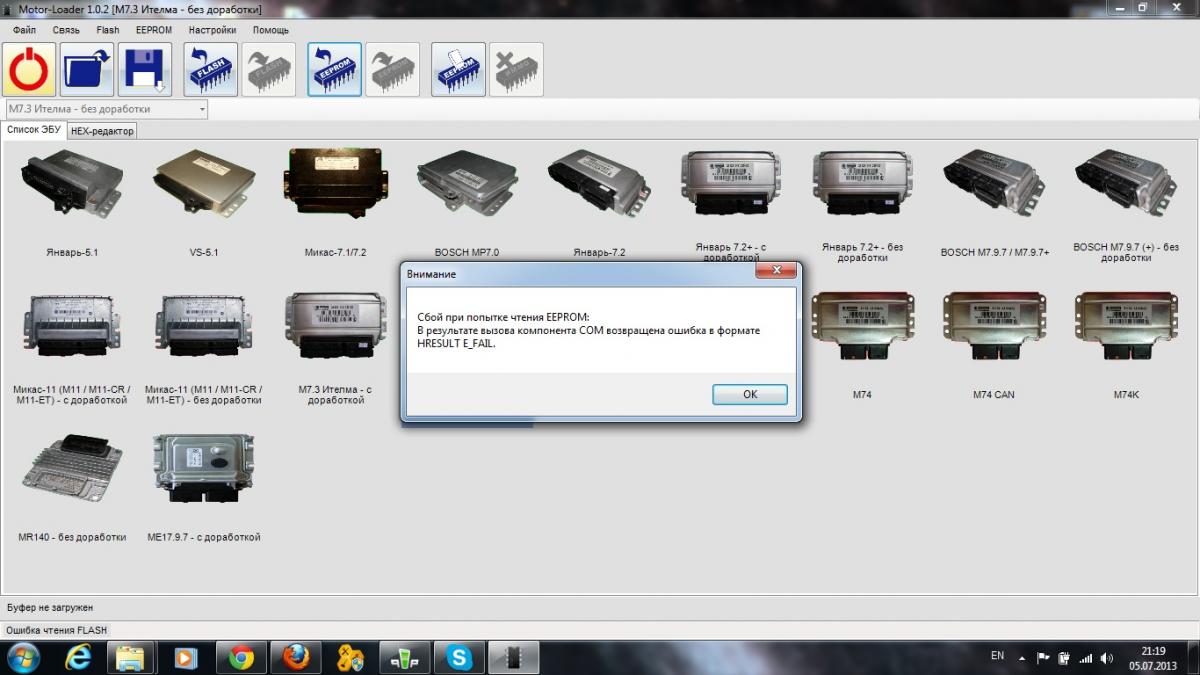The image size is (1200, 675).
Task: Open the Файл menu
Action: click(x=25, y=30)
